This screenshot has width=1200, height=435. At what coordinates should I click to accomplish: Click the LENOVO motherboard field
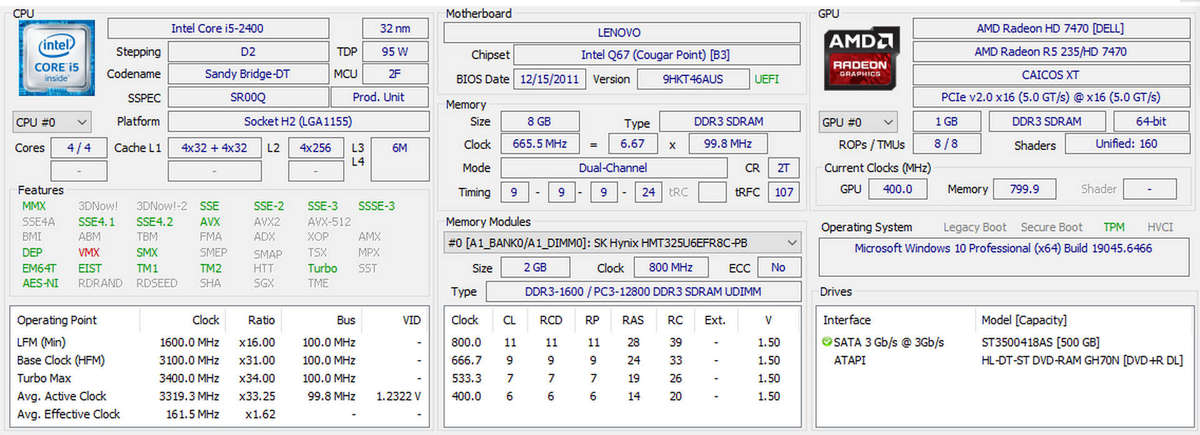(622, 32)
